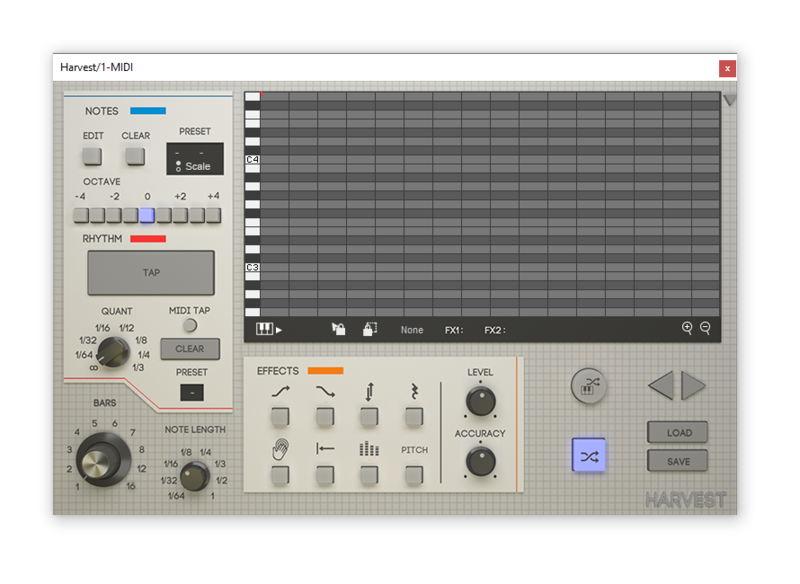Open the Notes PRESET Scale selector
Screen dimensions: 800x584
tap(194, 159)
